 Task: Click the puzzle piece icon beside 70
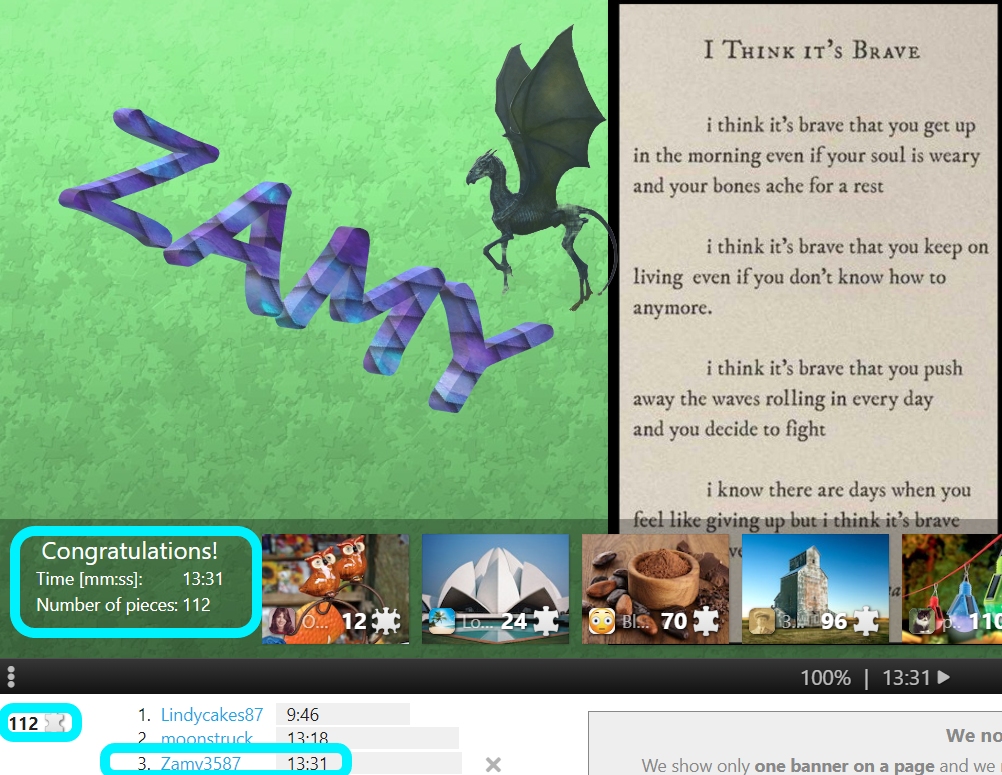point(706,621)
